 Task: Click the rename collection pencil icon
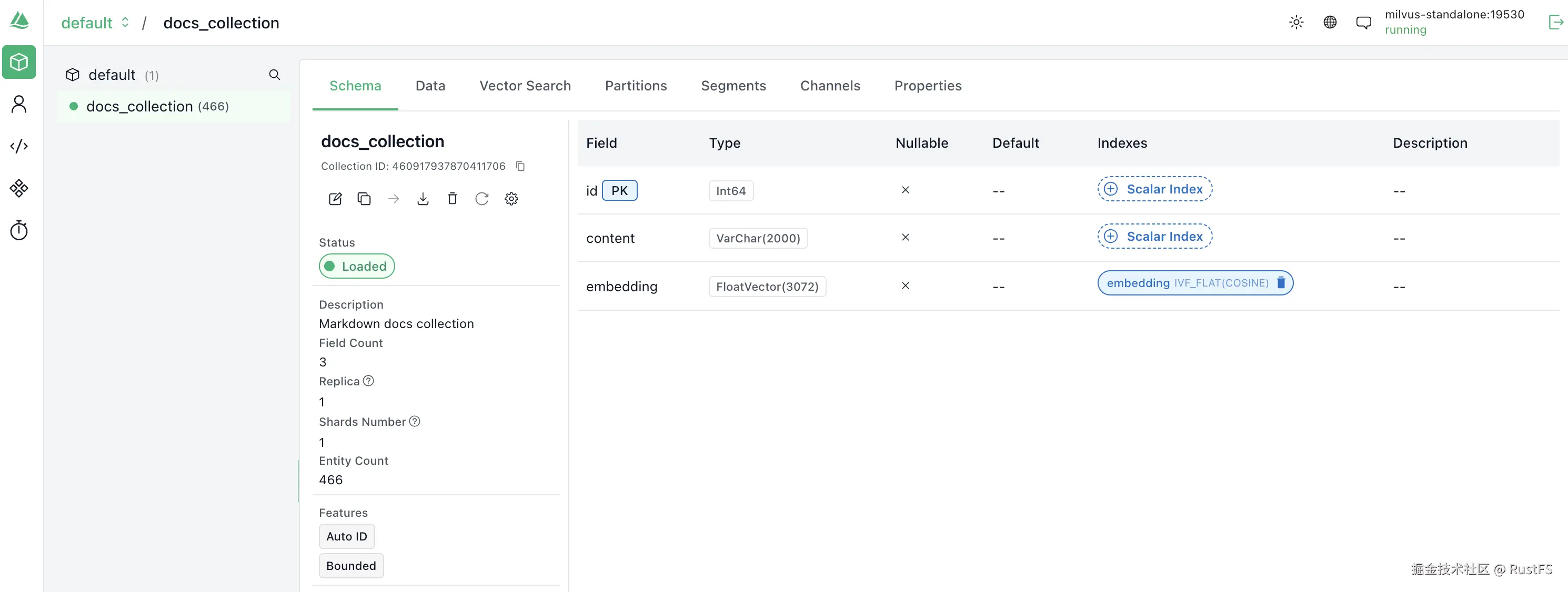coord(335,199)
